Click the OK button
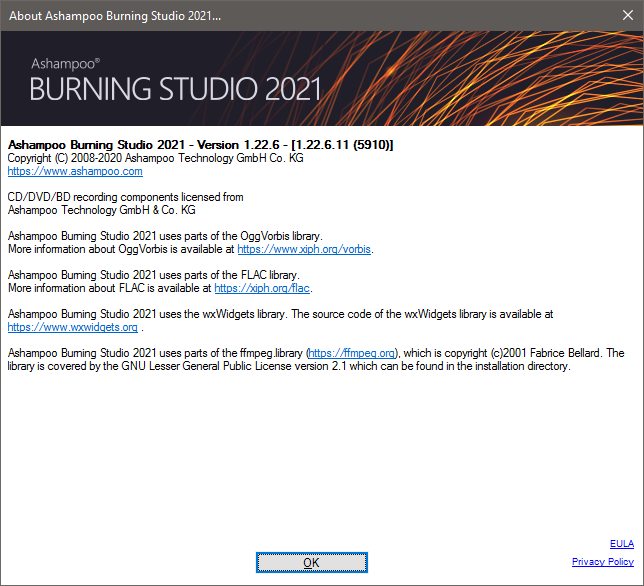 [311, 562]
